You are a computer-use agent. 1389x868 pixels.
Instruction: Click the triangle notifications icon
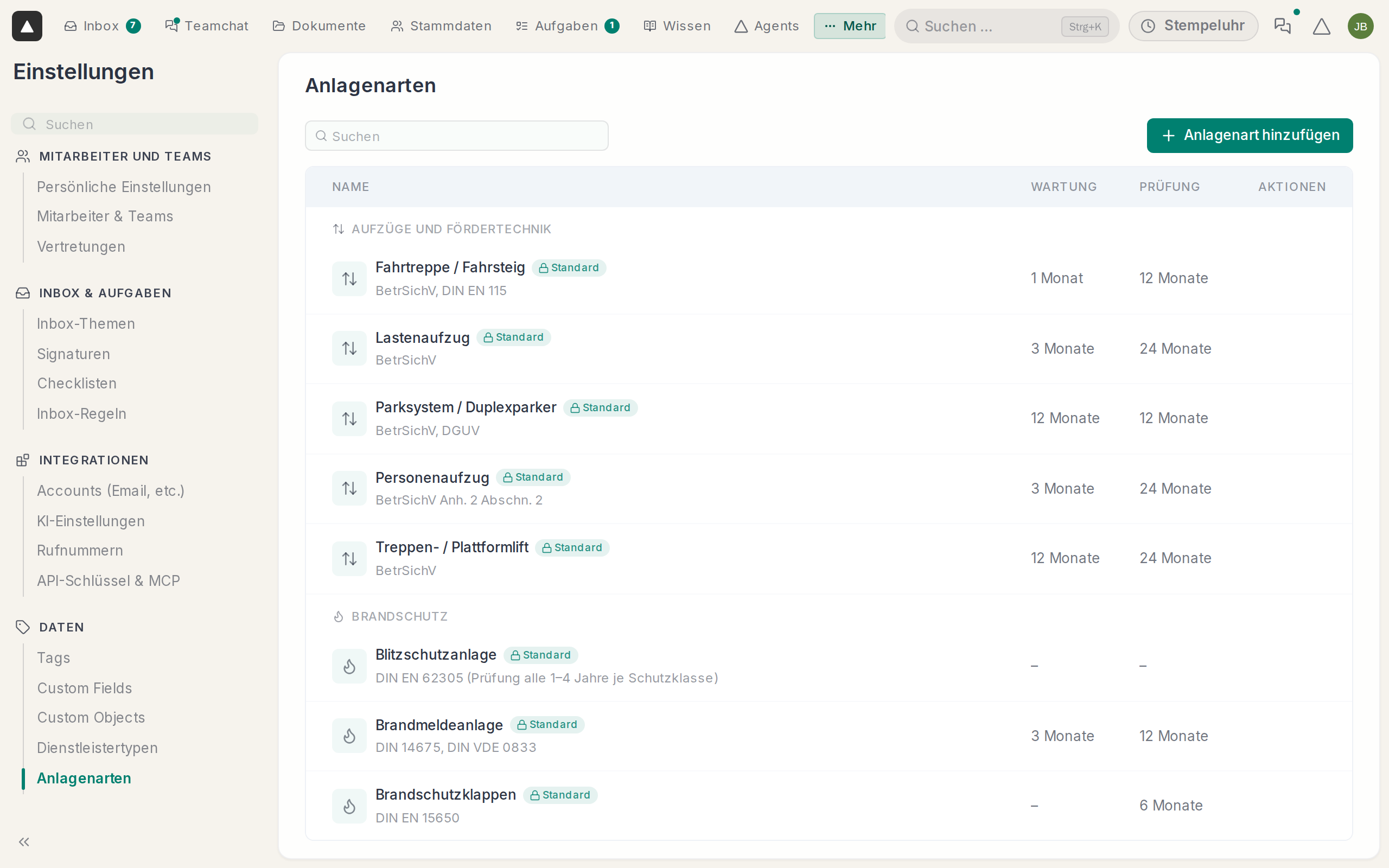point(1321,26)
